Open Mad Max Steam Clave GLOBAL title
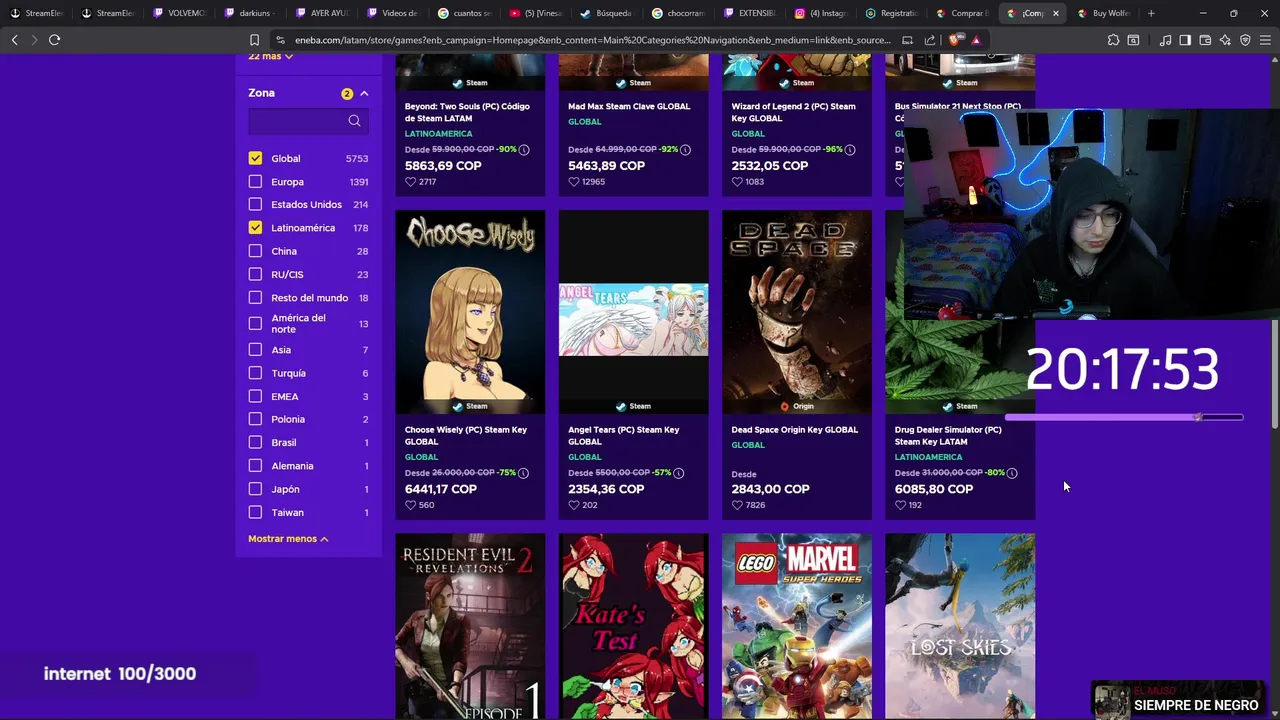 coord(629,106)
